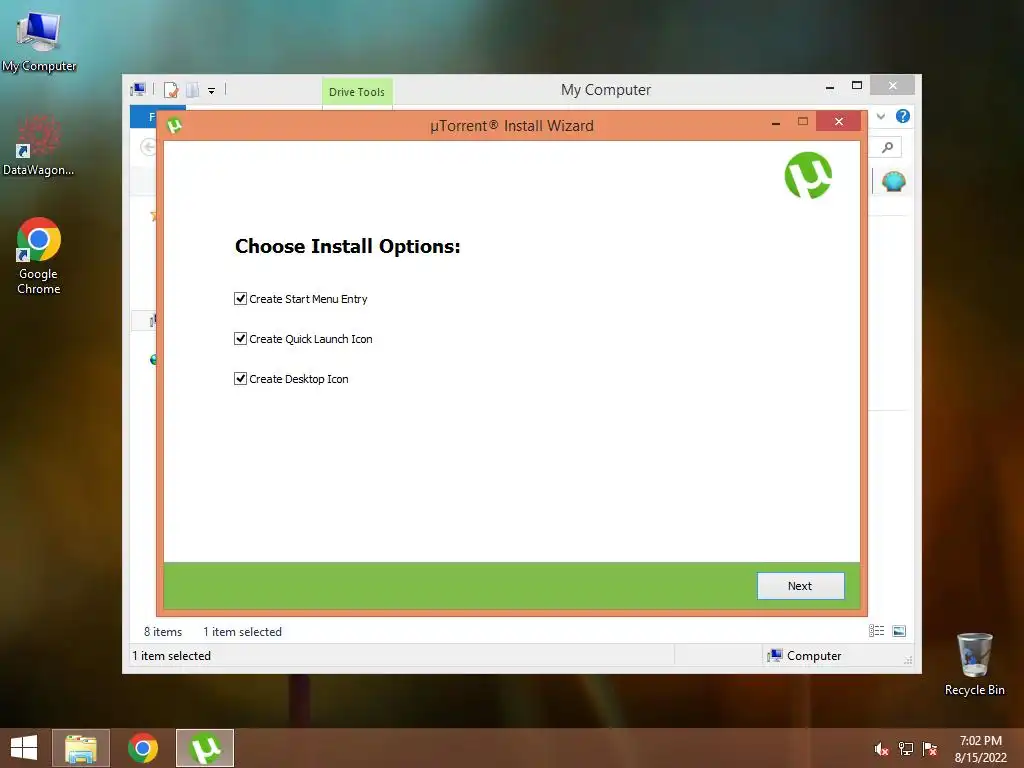Click µTorrent icon in wizard title bar
The width and height of the screenshot is (1024, 768).
tap(174, 125)
